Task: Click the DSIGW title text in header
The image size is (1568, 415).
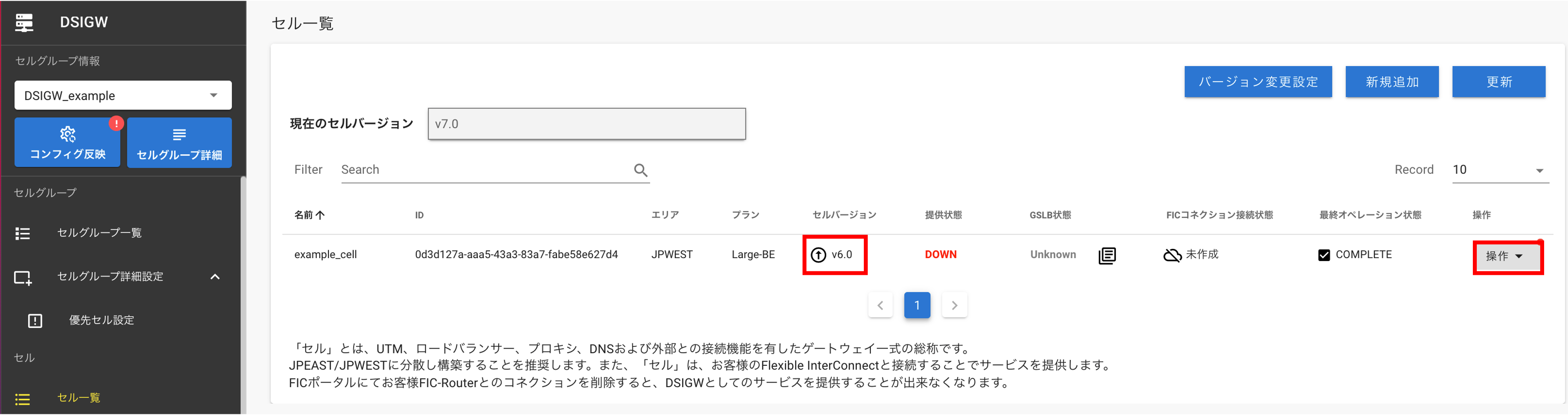Action: pyautogui.click(x=84, y=22)
